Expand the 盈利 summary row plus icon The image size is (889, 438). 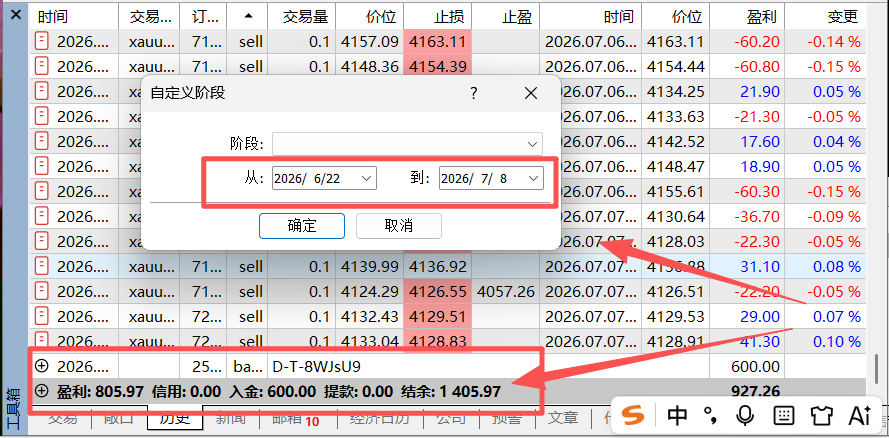(41, 391)
